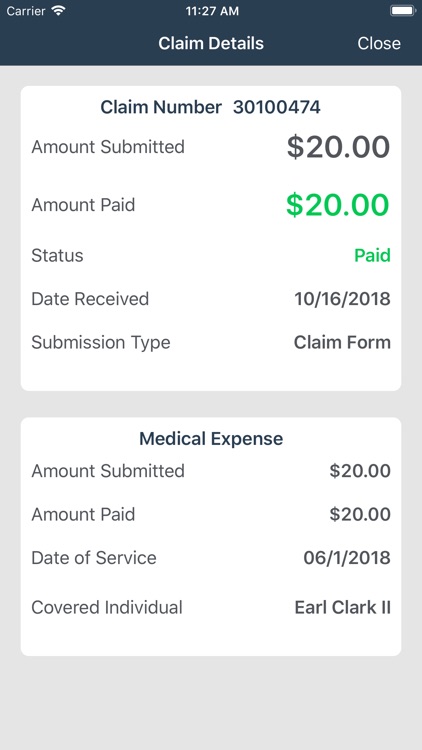This screenshot has height=750, width=422.
Task: Tap the Medical Expense section heading
Action: click(211, 439)
